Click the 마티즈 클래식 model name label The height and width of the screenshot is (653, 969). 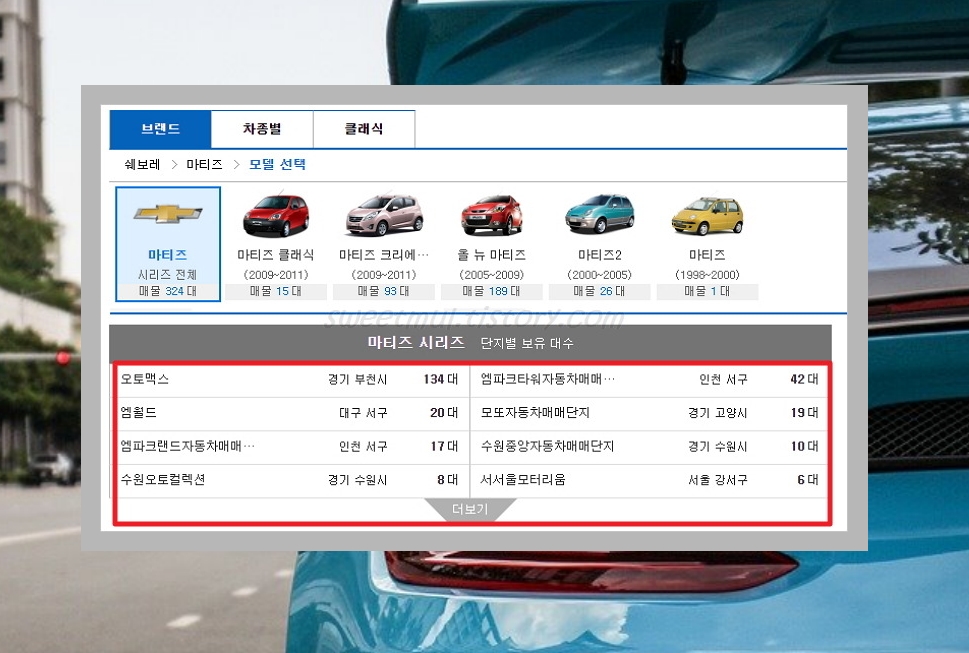276,255
